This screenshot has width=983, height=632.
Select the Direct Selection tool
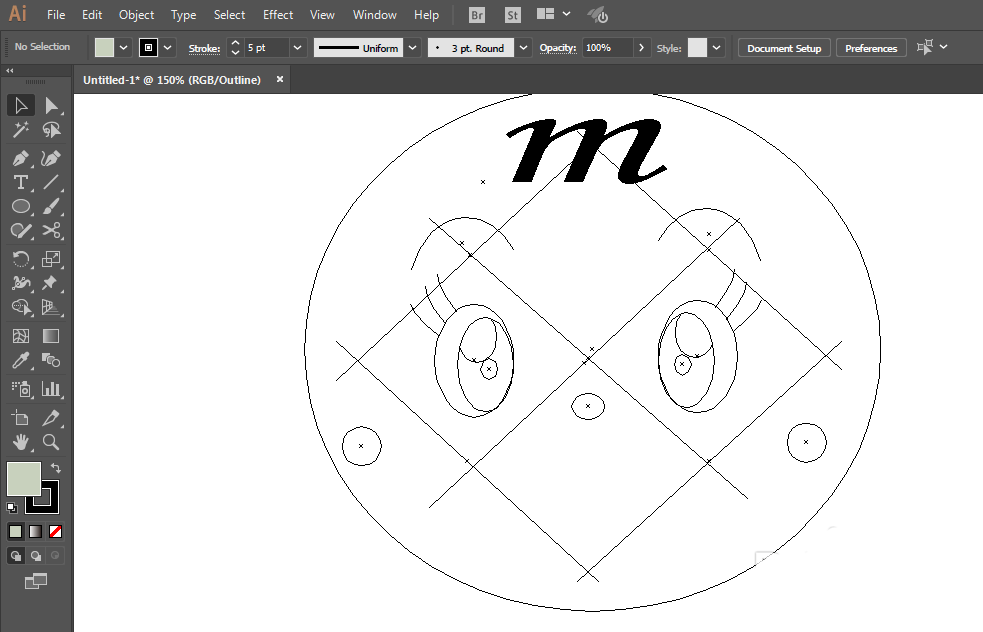[51, 106]
